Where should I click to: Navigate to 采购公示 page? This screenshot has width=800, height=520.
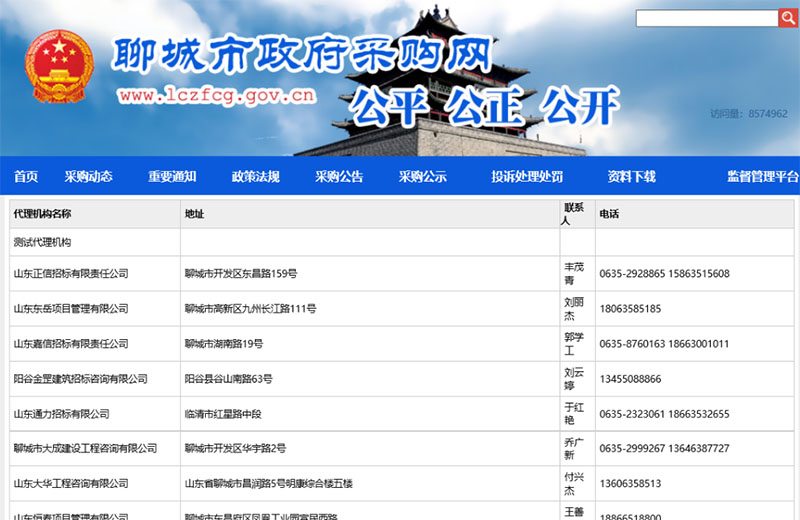click(x=422, y=177)
